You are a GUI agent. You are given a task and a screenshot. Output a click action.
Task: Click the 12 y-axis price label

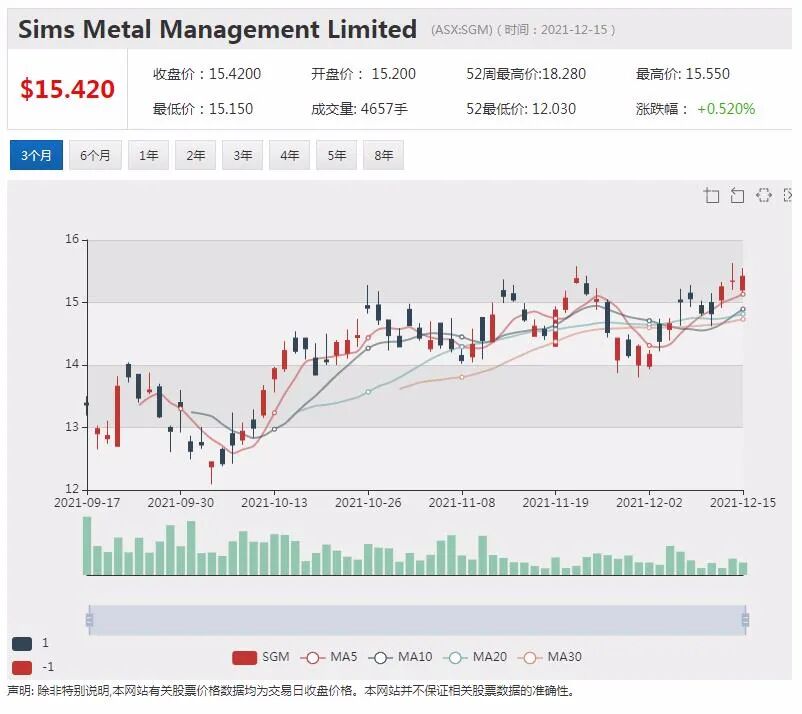click(72, 489)
